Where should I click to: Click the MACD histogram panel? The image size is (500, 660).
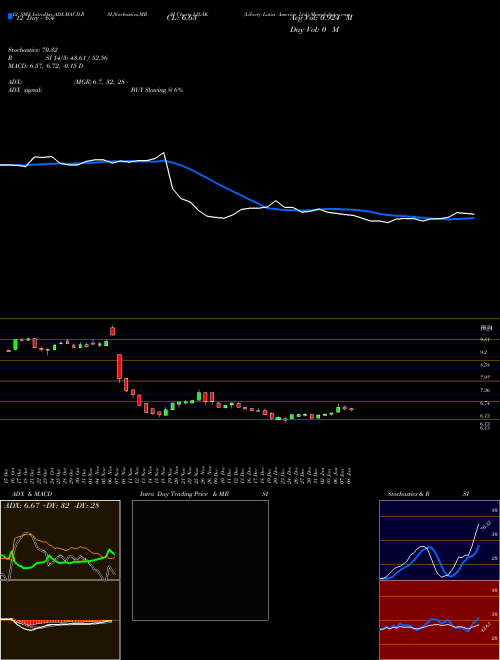(60, 620)
